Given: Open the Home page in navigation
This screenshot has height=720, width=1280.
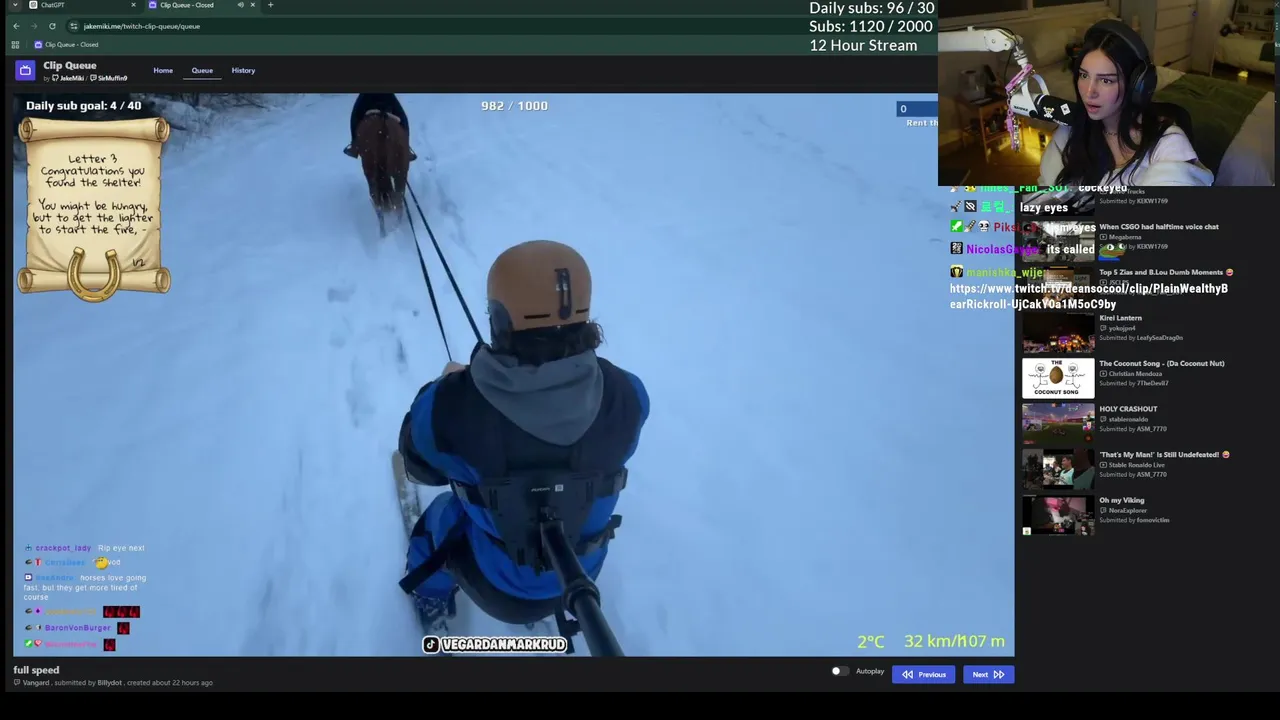Looking at the screenshot, I should click(x=163, y=70).
